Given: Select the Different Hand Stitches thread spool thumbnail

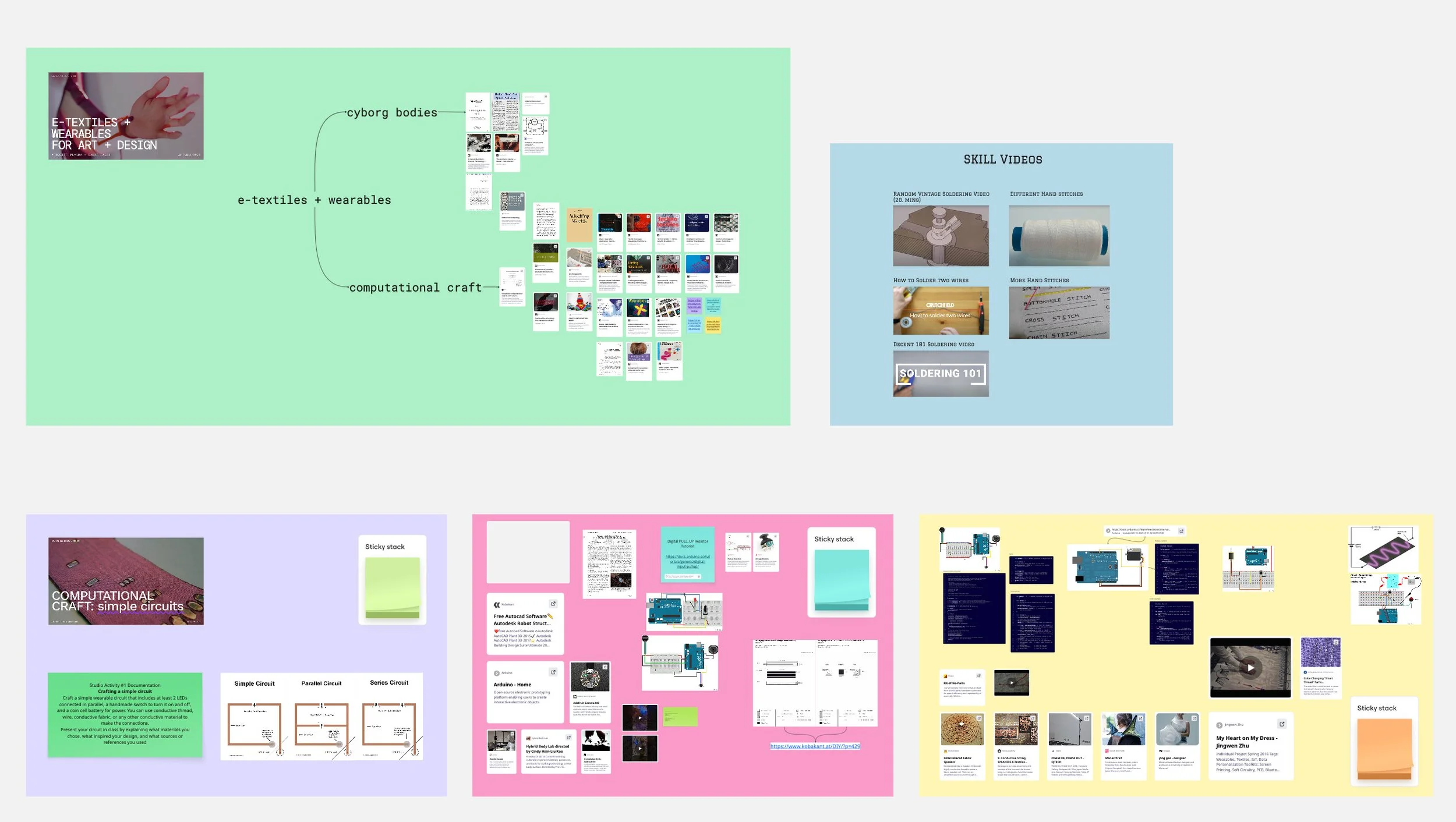Looking at the screenshot, I should point(1059,236).
